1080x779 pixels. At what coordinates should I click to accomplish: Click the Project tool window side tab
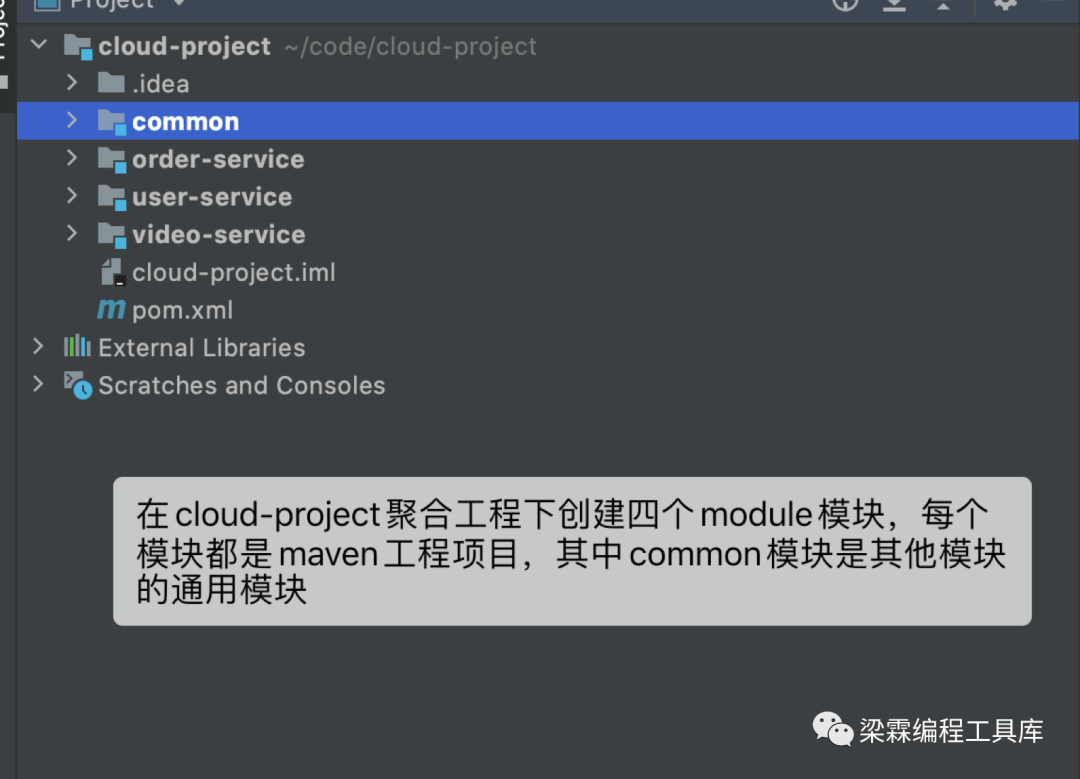point(5,41)
